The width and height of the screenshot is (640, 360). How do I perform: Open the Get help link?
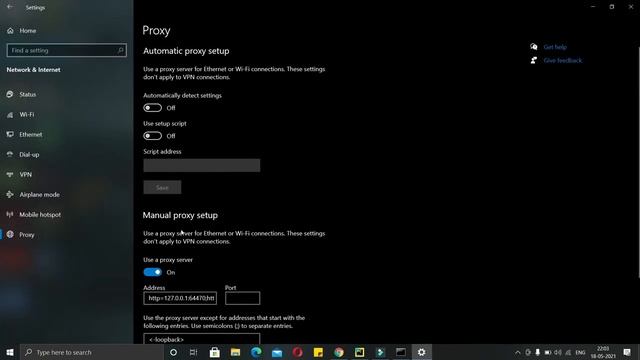(555, 47)
